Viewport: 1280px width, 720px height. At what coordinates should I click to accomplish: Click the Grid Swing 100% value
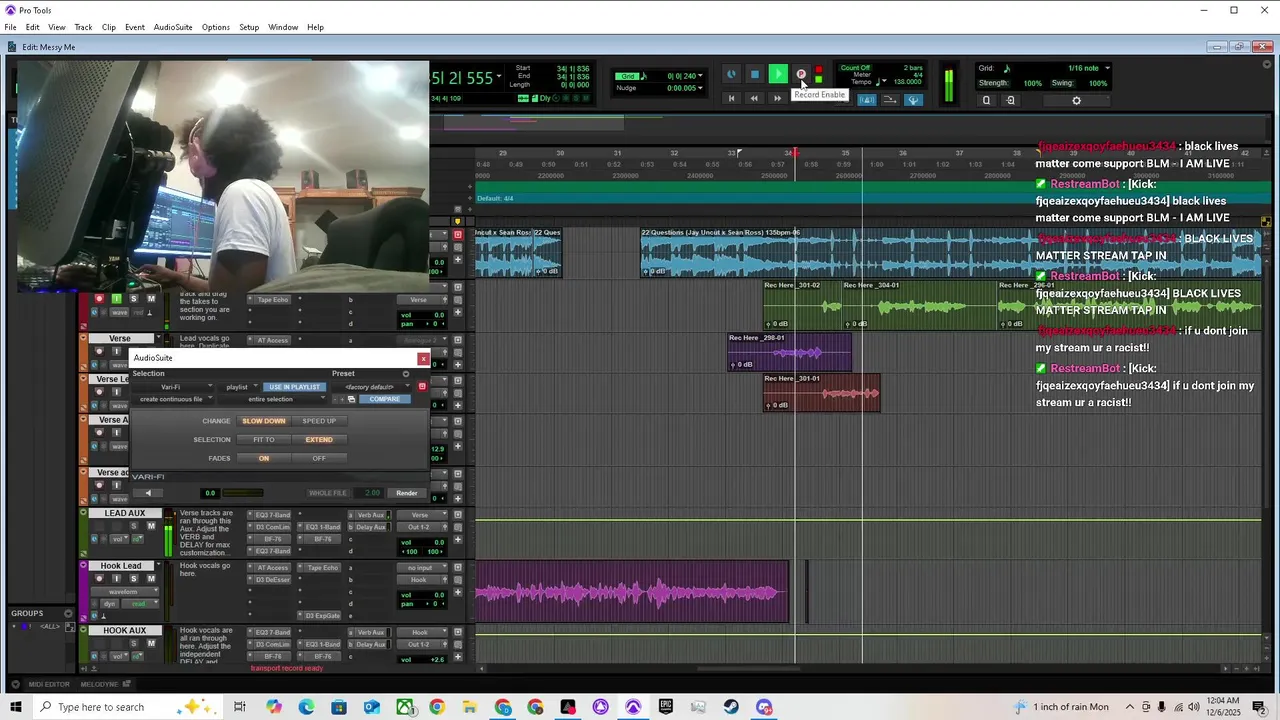point(1098,83)
